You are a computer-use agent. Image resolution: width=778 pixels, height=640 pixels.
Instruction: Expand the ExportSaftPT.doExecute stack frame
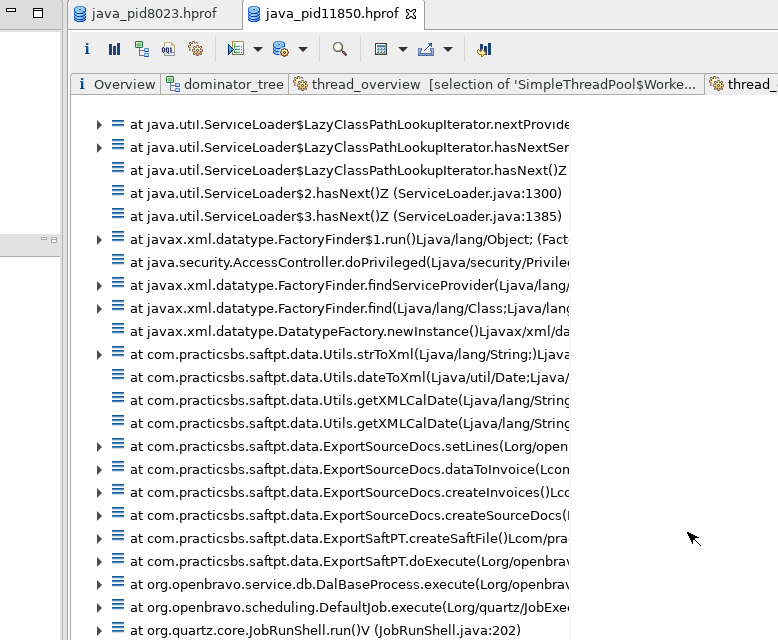[99, 562]
